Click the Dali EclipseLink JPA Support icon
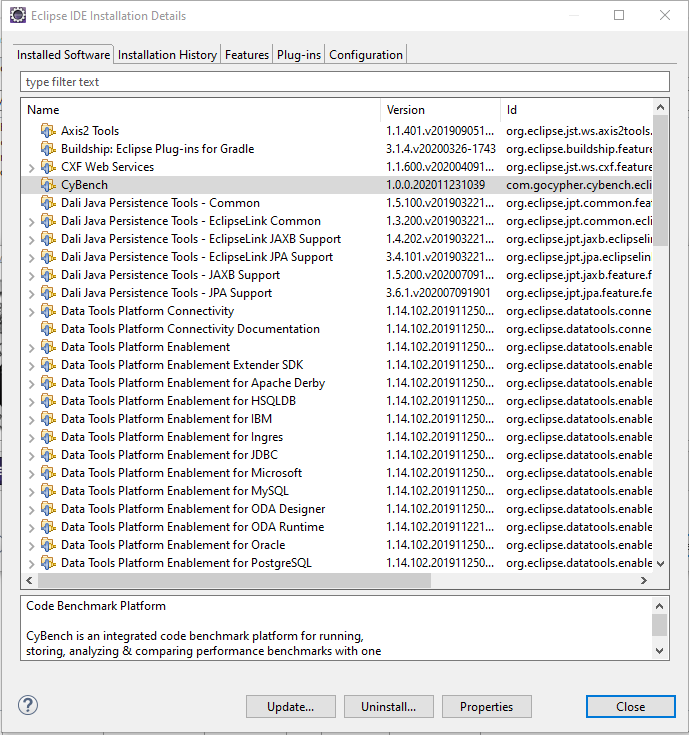This screenshot has height=735, width=689. (x=48, y=257)
